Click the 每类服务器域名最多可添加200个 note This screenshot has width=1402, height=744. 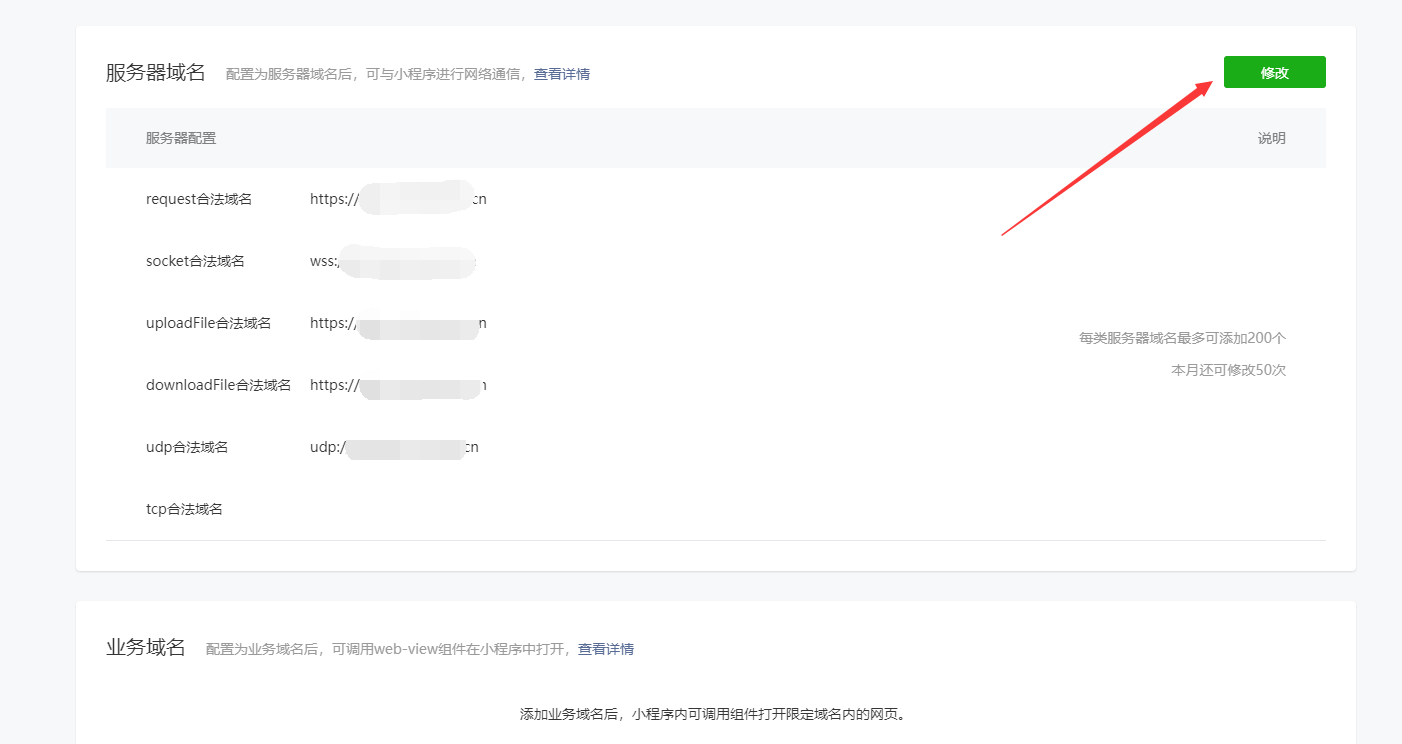click(1182, 338)
